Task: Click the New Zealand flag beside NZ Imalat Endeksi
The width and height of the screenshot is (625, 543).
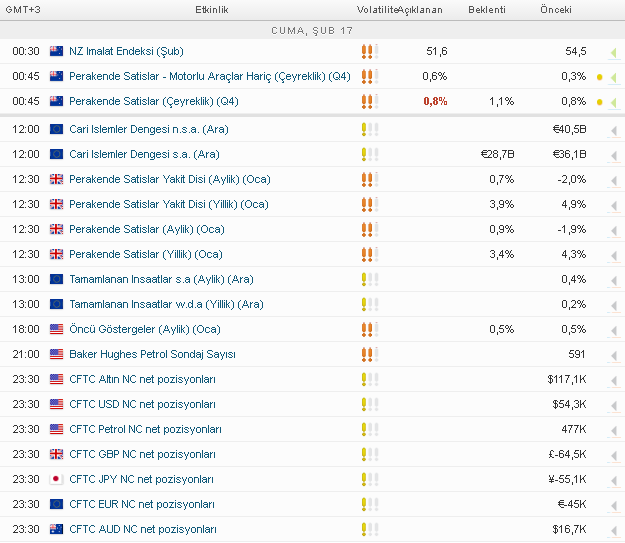Action: click(57, 51)
